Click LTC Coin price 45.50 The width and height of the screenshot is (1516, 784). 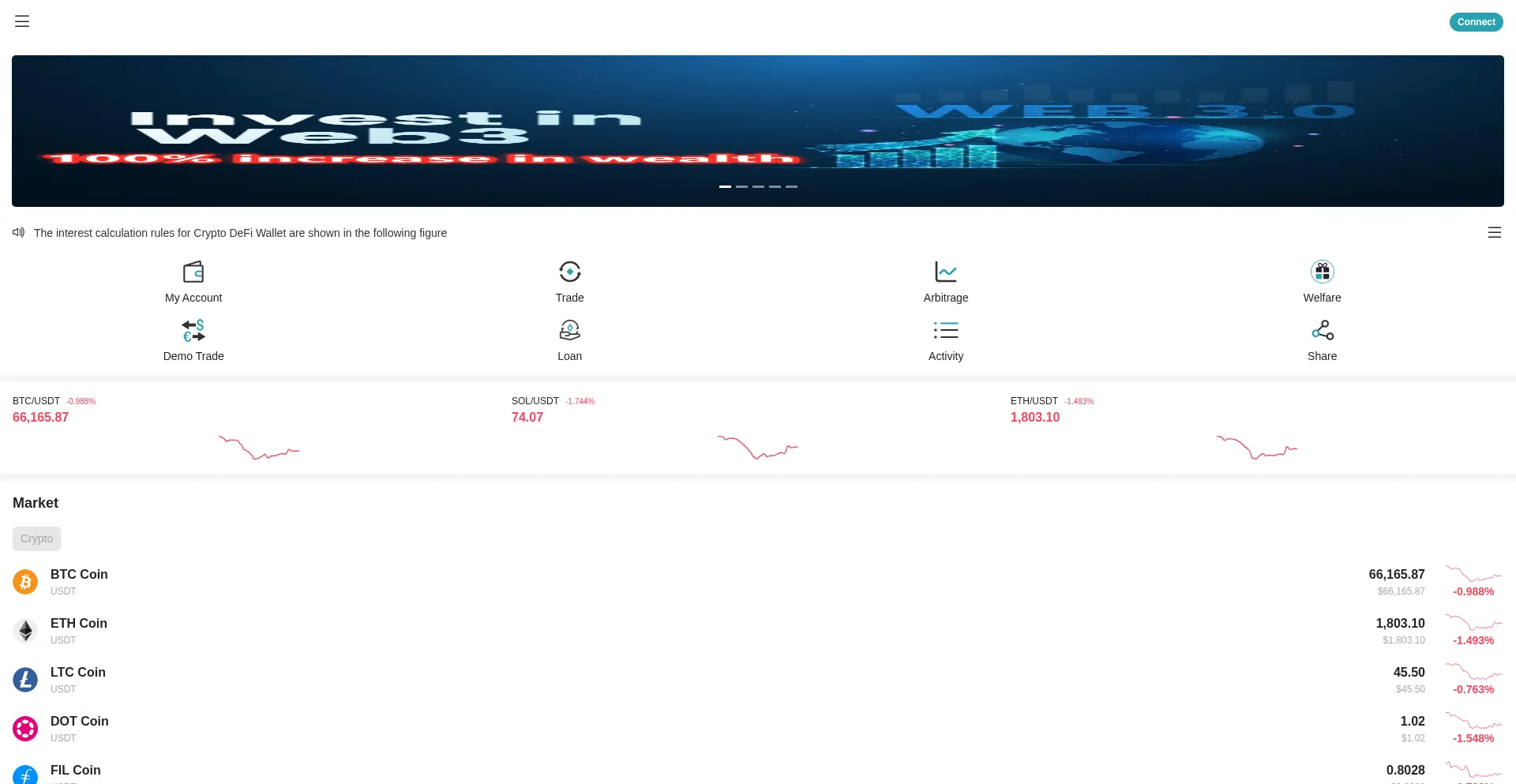pos(1409,673)
